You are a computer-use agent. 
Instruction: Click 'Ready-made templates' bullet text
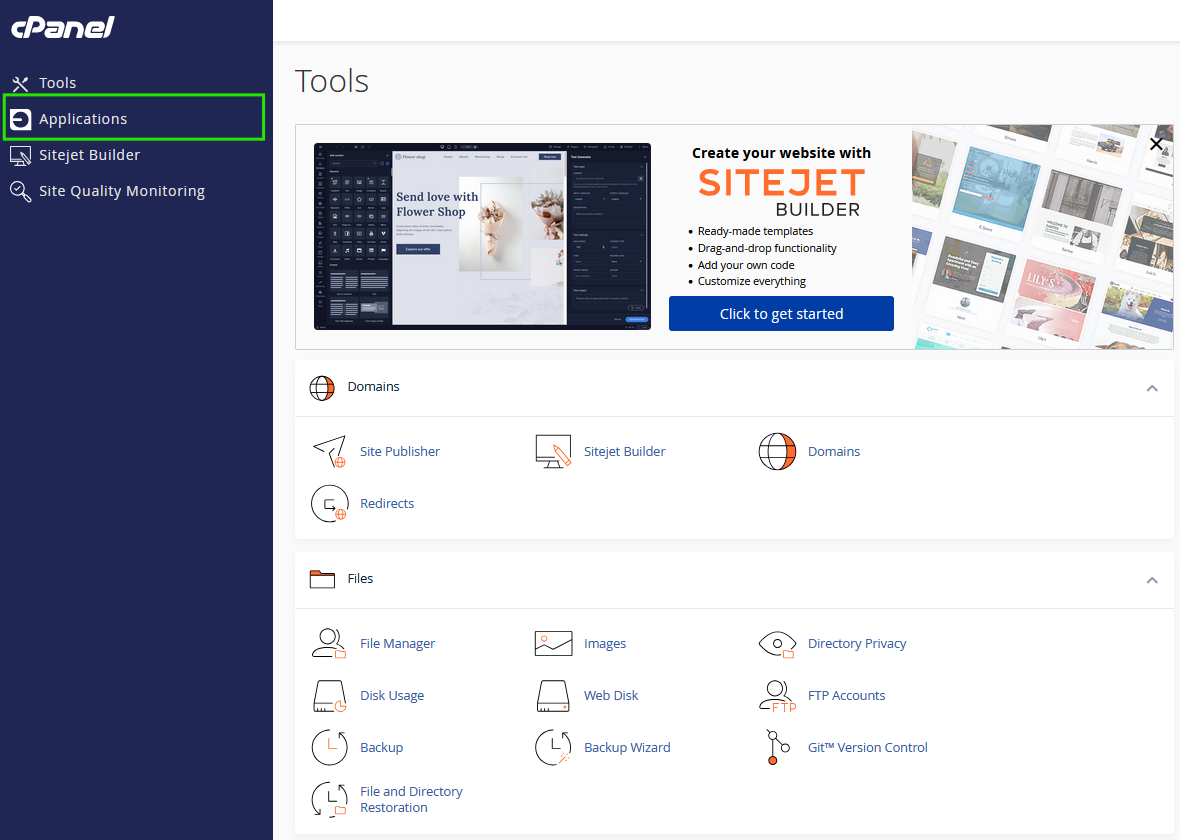756,231
